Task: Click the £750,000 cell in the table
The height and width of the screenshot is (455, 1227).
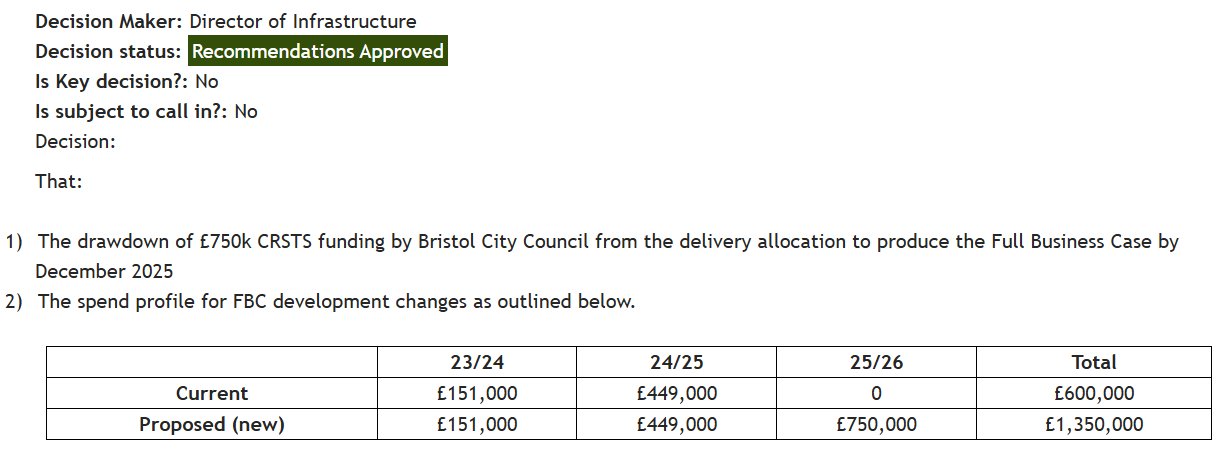Action: tap(876, 424)
